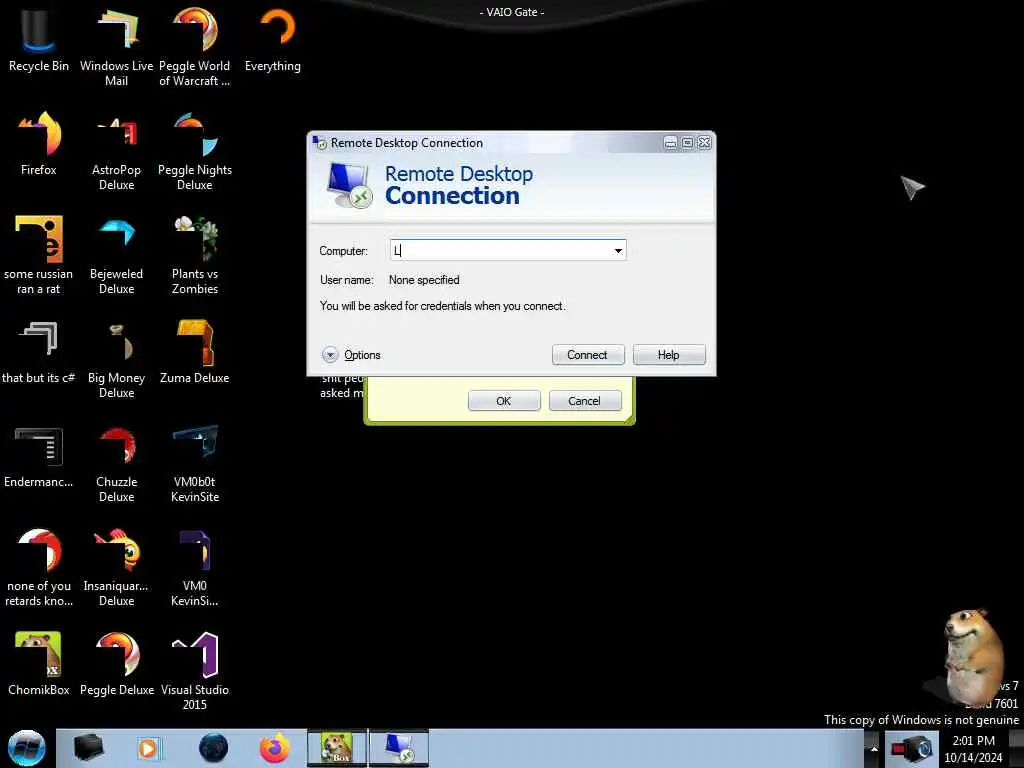1024x768 pixels.
Task: Close the Remote Desktop Connection window
Action: (704, 142)
